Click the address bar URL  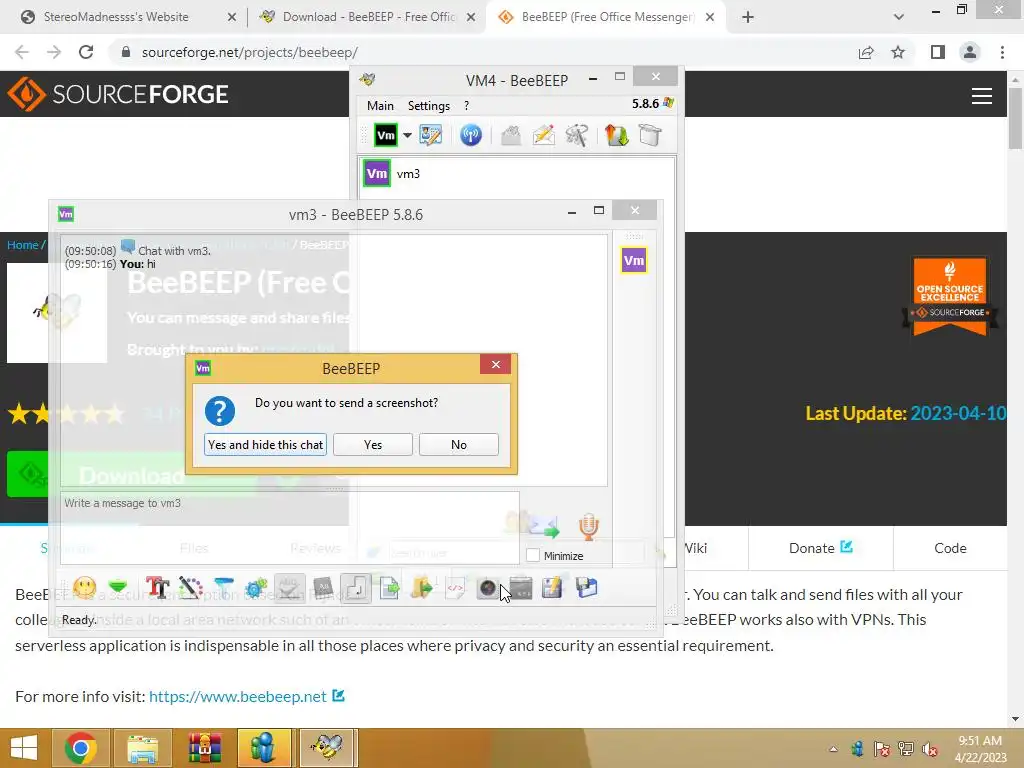(x=249, y=52)
